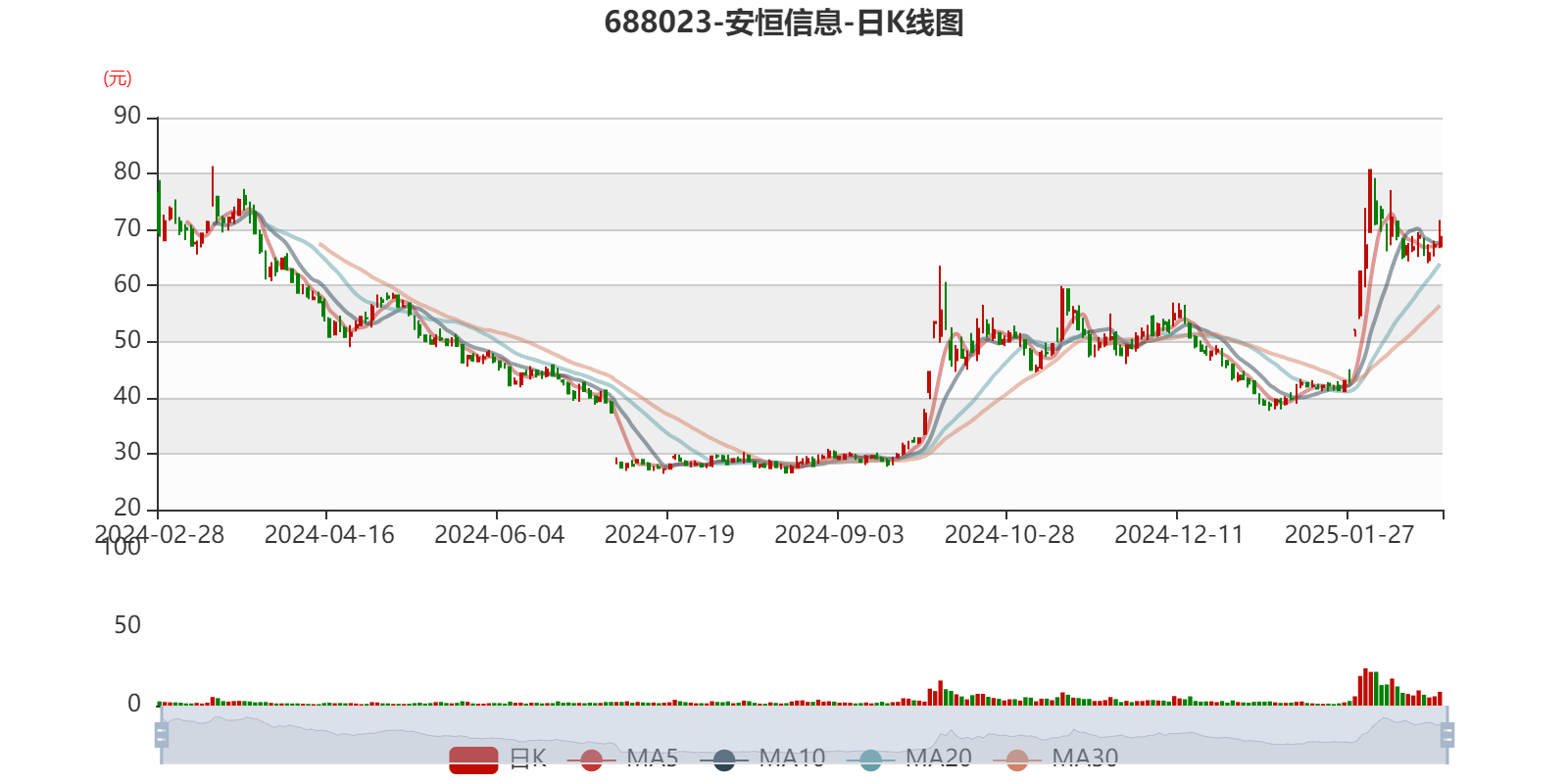Click the left handle of the zoom slider
The width and height of the screenshot is (1568, 784).
tap(162, 734)
